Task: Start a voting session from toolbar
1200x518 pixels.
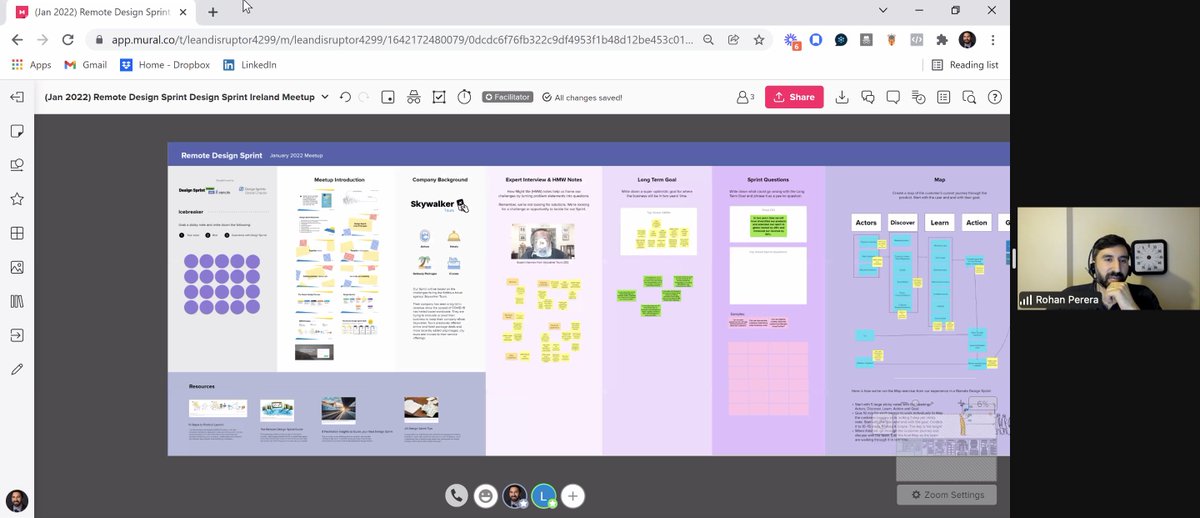Action: (x=439, y=97)
